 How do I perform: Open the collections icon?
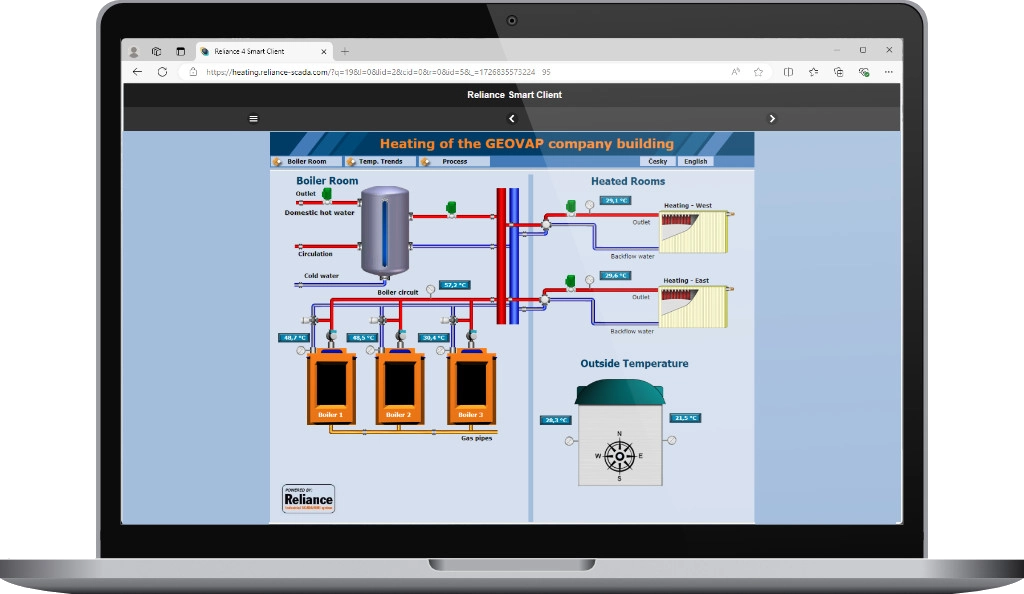(x=839, y=72)
